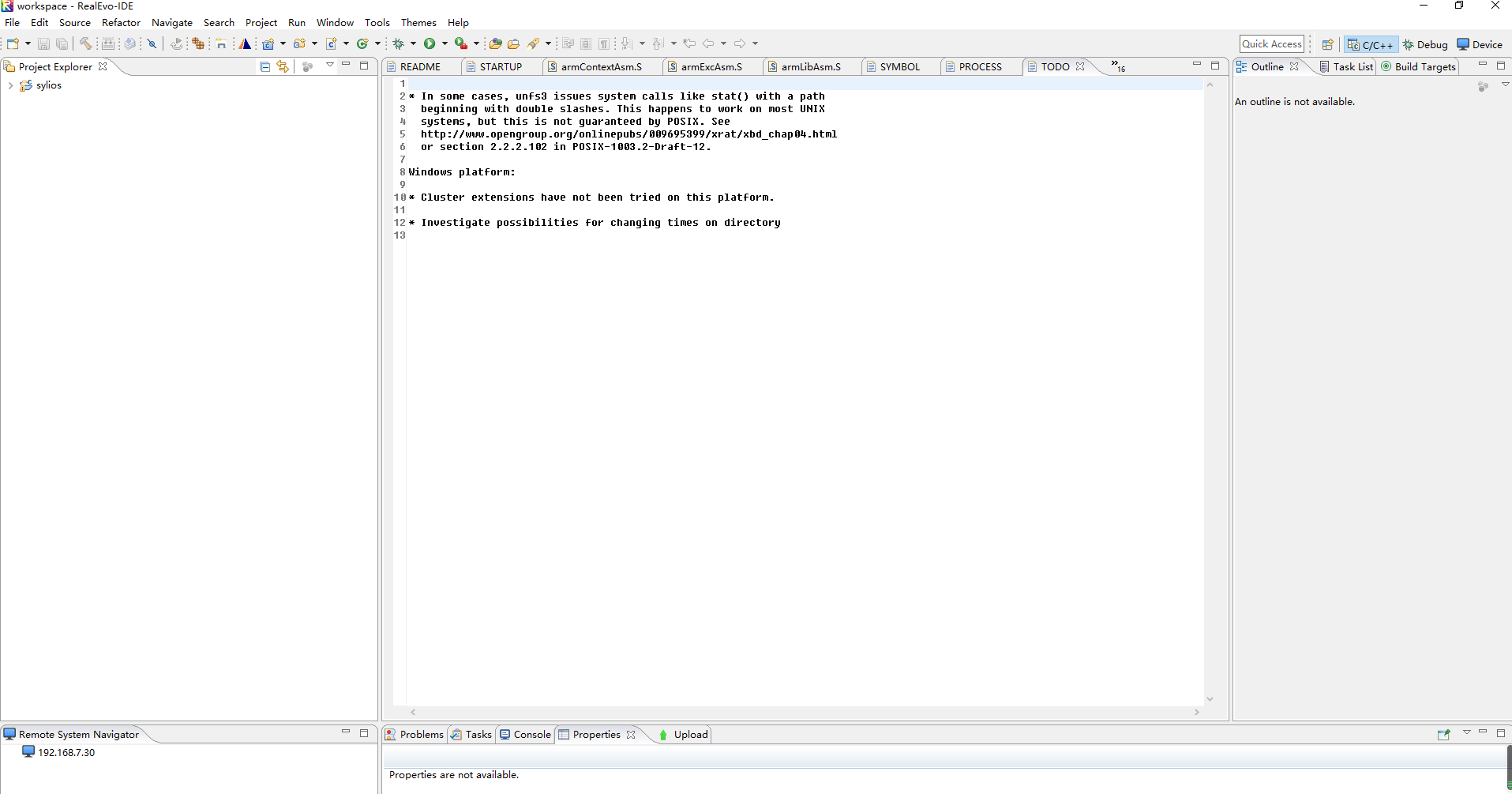Toggle Block Selection Mode icon
Screen dimensions: 1512x794
(x=586, y=43)
